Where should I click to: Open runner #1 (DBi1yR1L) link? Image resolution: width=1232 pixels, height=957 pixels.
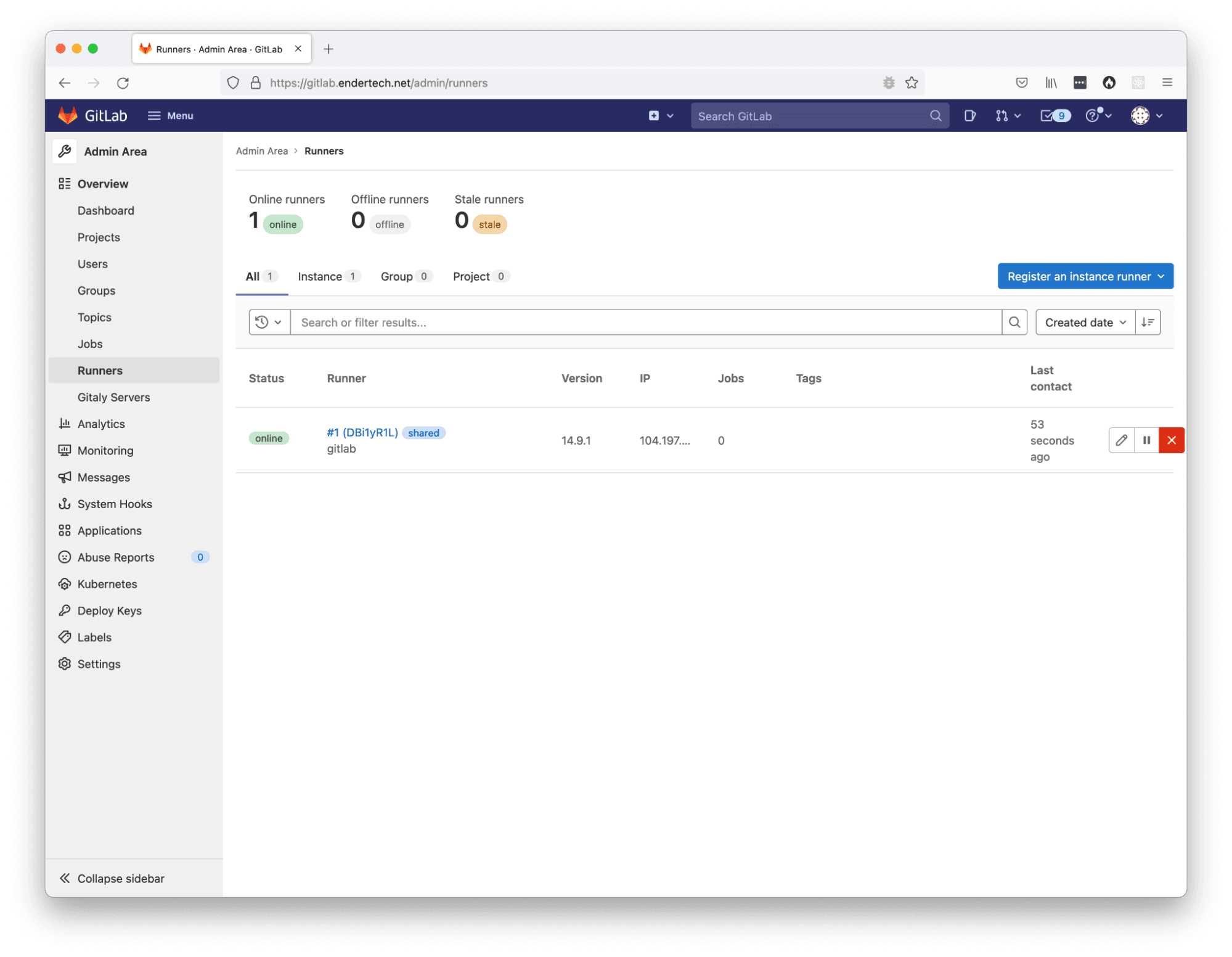pyautogui.click(x=362, y=432)
